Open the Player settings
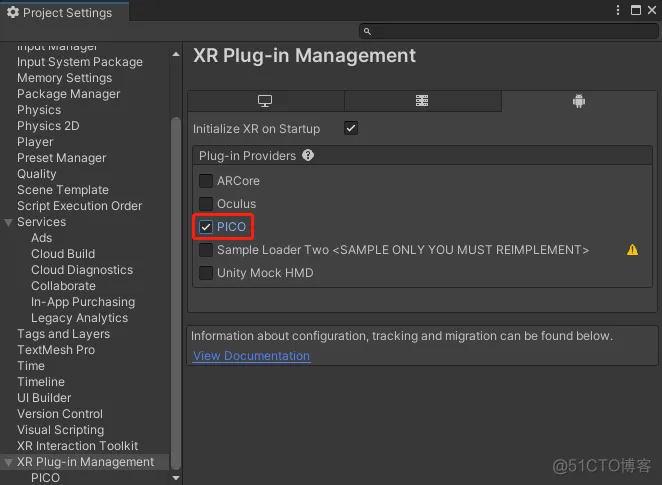Screen dimensions: 662x485 35,142
